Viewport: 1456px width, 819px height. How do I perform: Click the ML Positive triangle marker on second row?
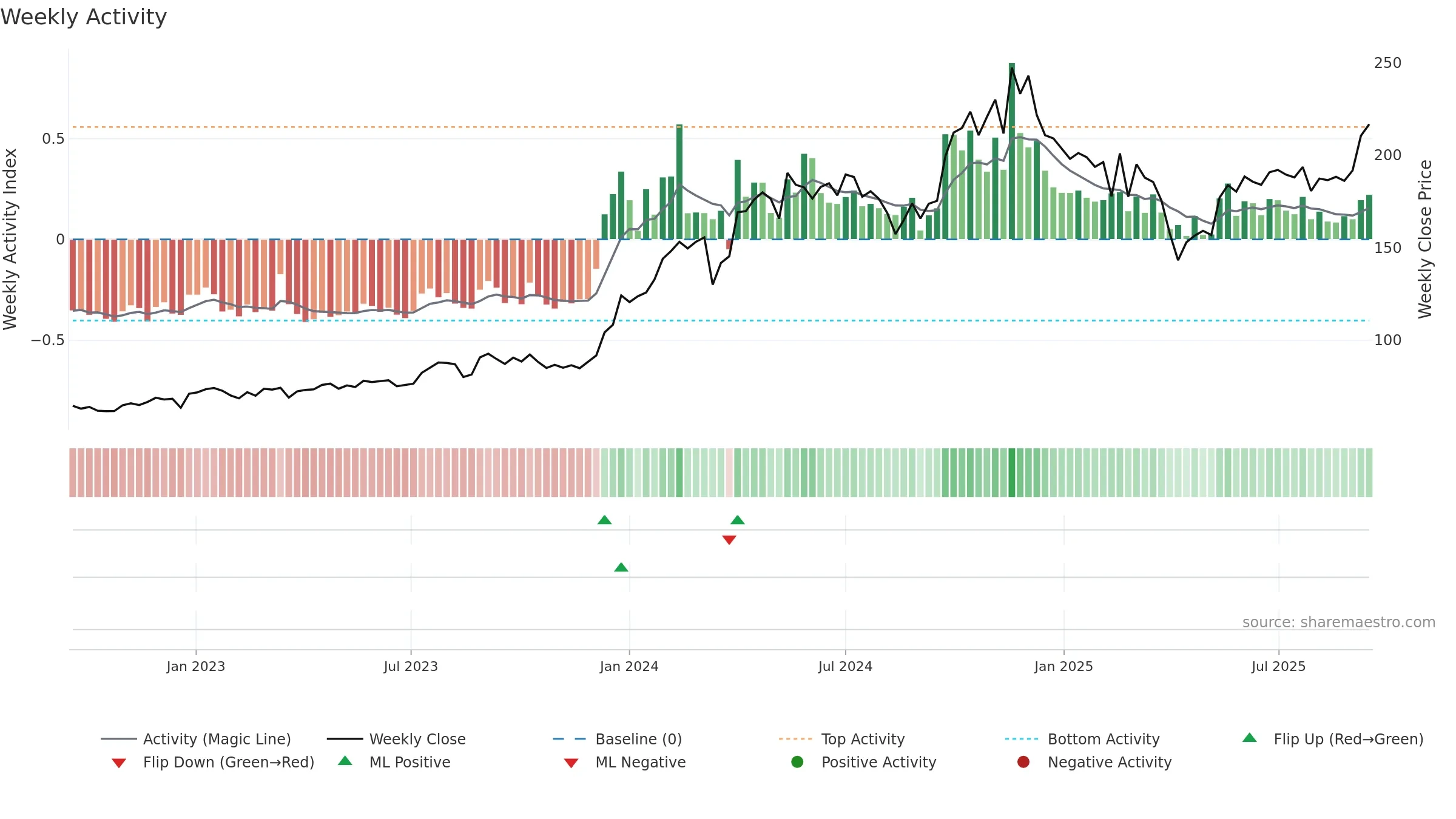pyautogui.click(x=621, y=567)
